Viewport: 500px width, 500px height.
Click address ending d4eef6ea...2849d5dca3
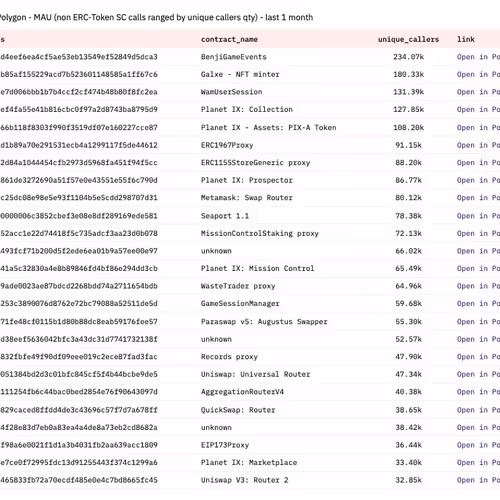(79, 57)
